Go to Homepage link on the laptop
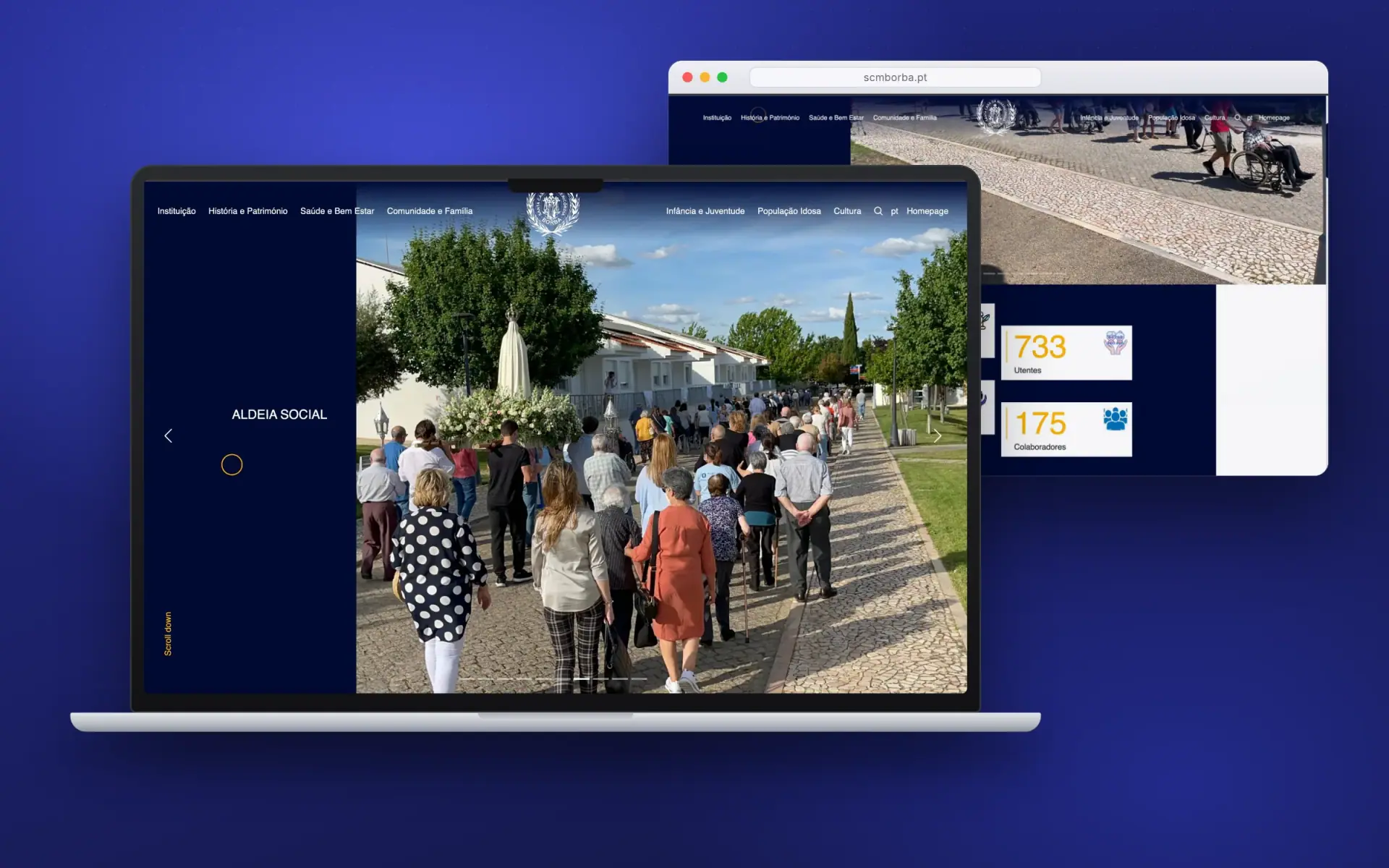Screen dimensions: 1389x868 click(x=927, y=211)
